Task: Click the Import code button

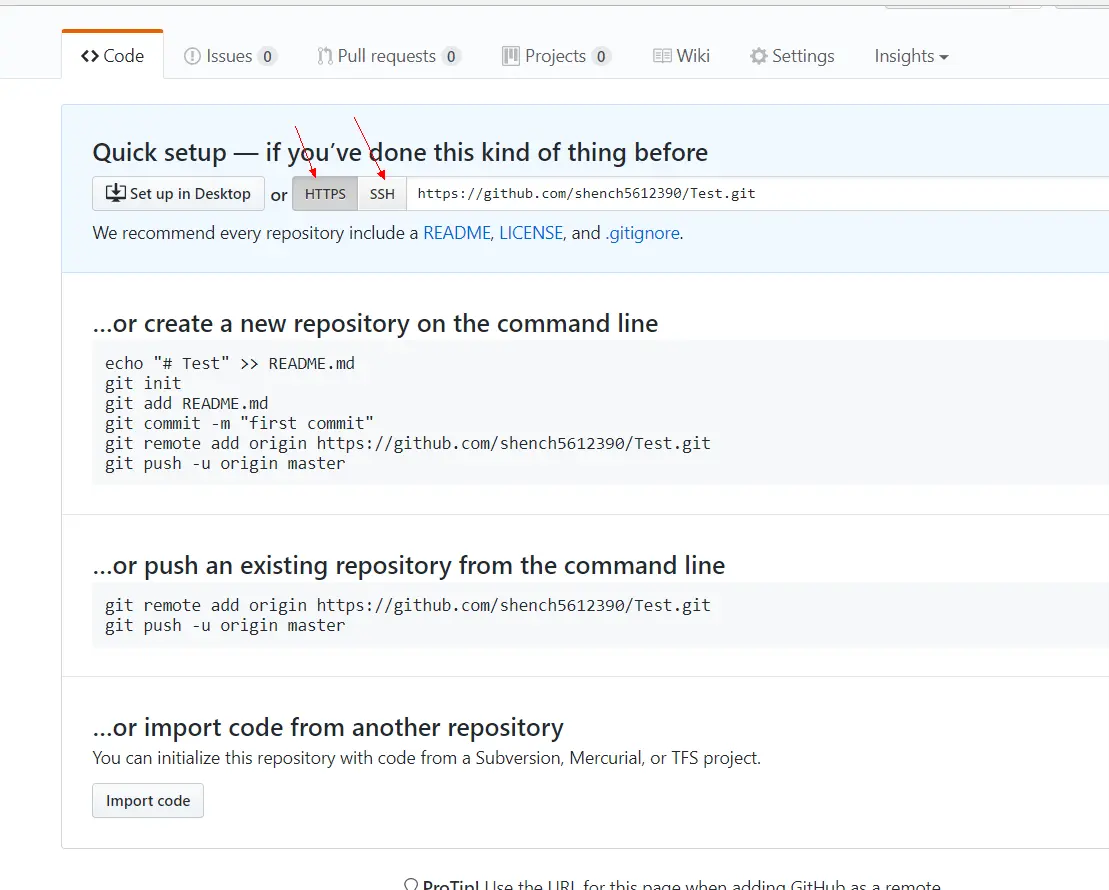Action: click(148, 801)
